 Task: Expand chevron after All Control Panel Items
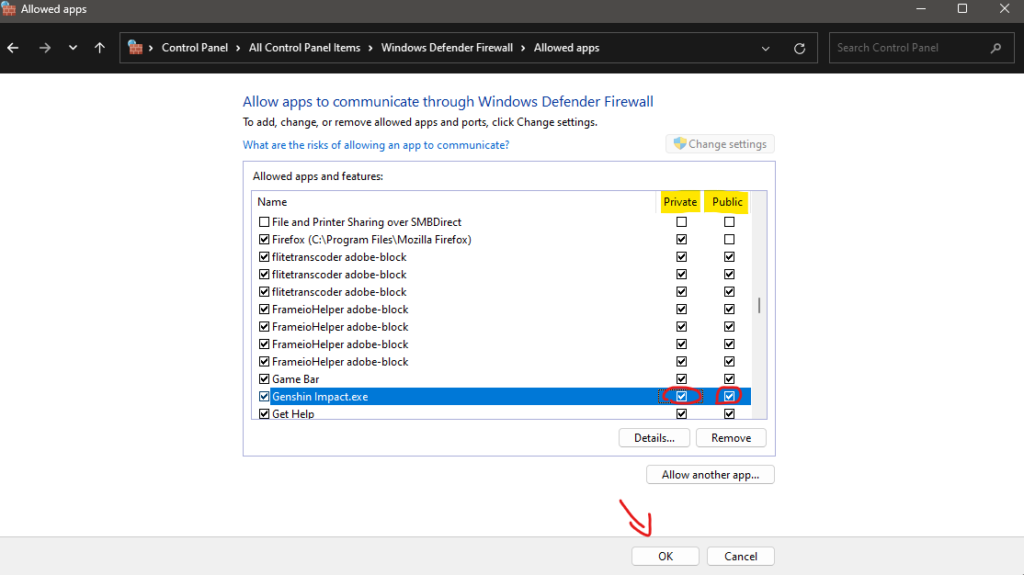click(x=370, y=48)
